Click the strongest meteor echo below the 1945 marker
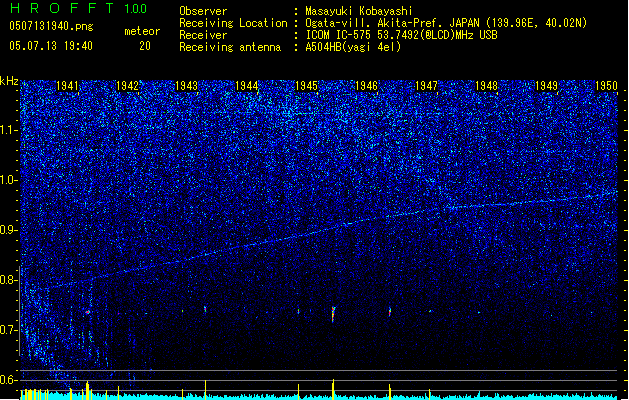629x400 pixels. 333,314
